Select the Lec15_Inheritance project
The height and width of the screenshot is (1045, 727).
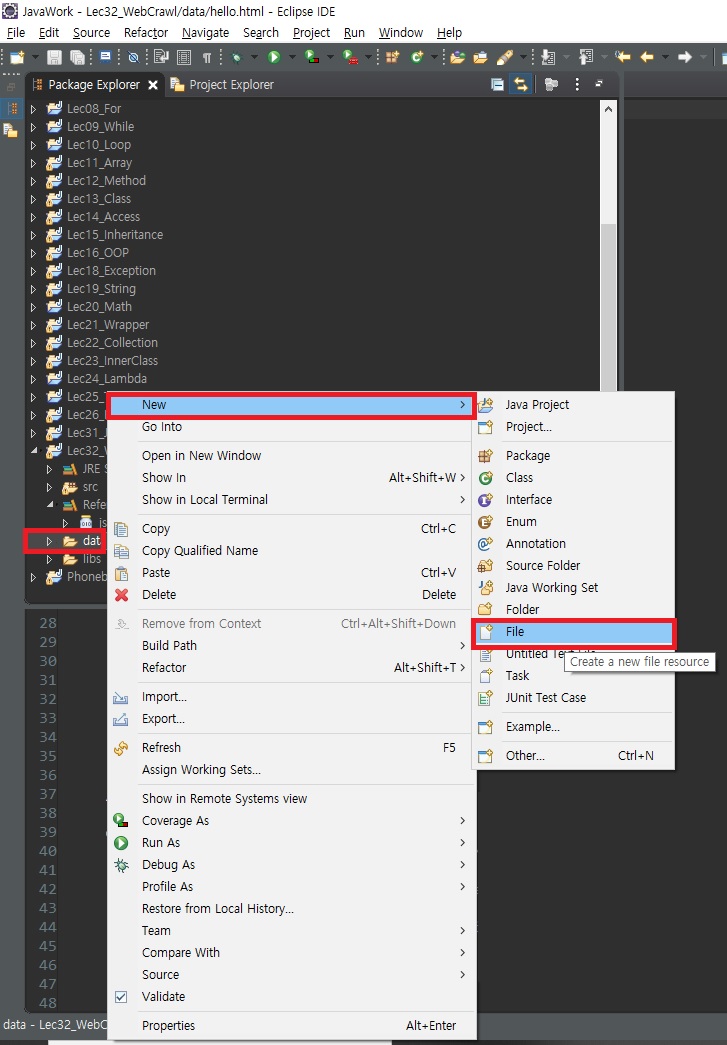tap(115, 235)
